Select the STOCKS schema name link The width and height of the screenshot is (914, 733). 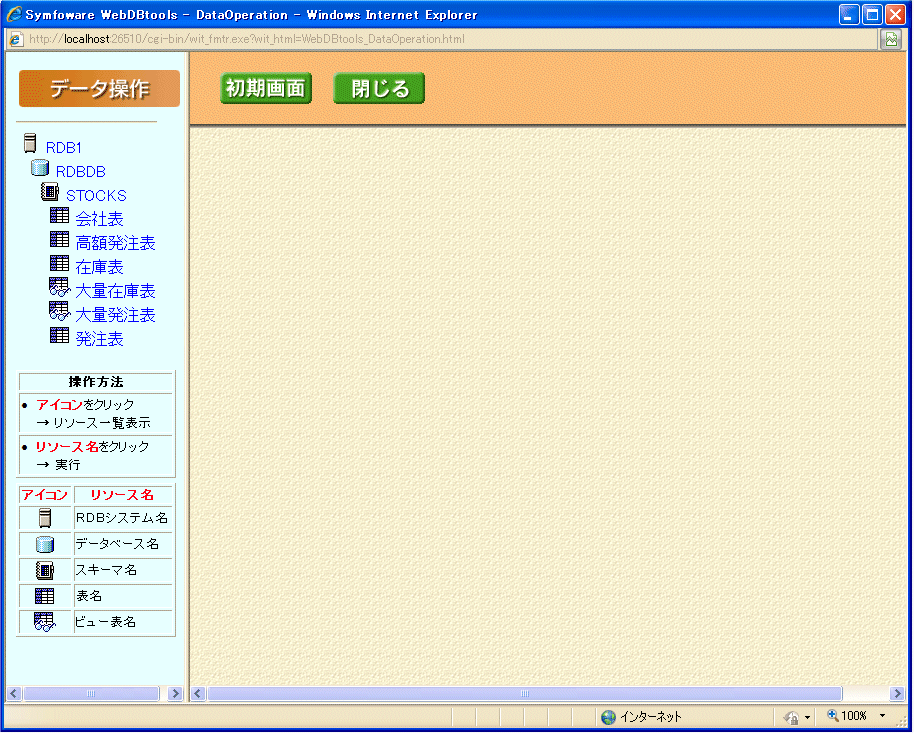coord(96,195)
